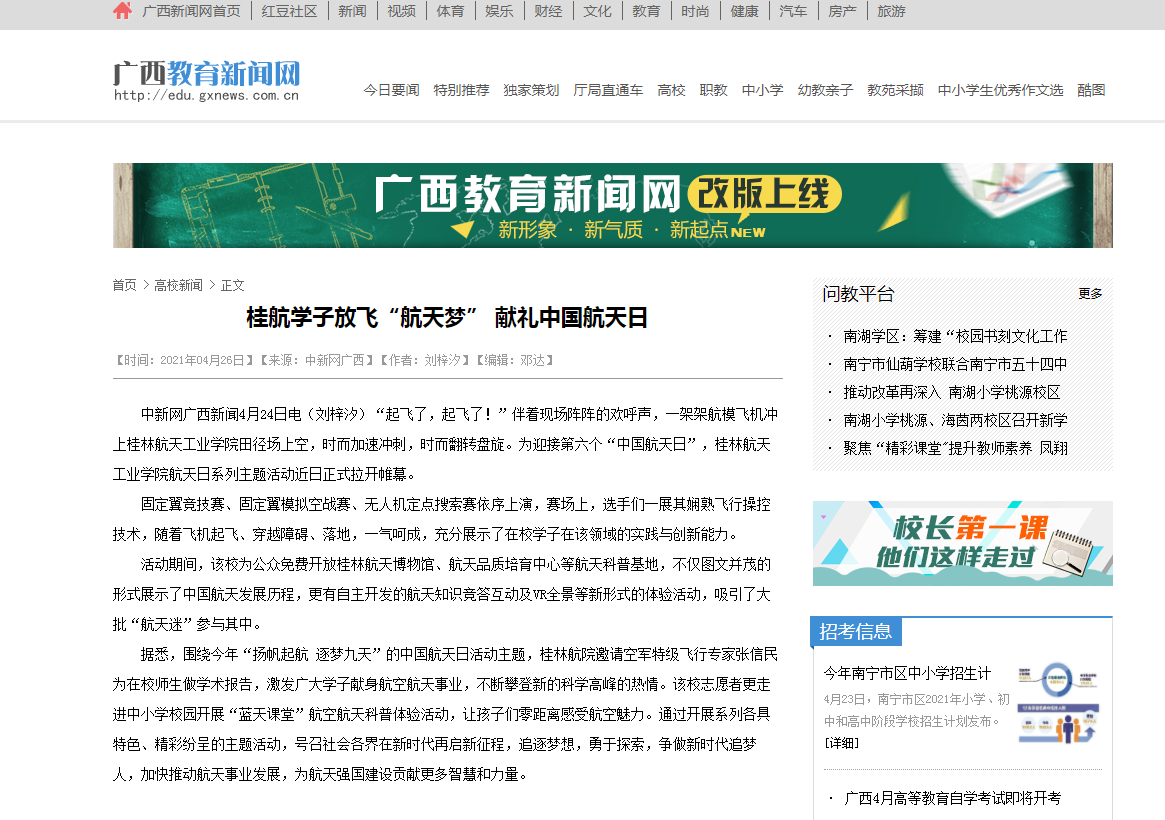
Task: Click 酷图 in the main navigation
Action: tap(1091, 90)
